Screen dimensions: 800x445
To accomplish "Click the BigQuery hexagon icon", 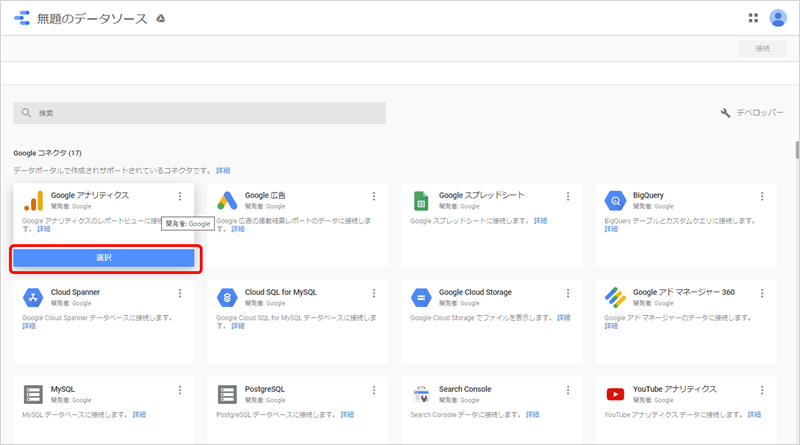I will coord(615,201).
